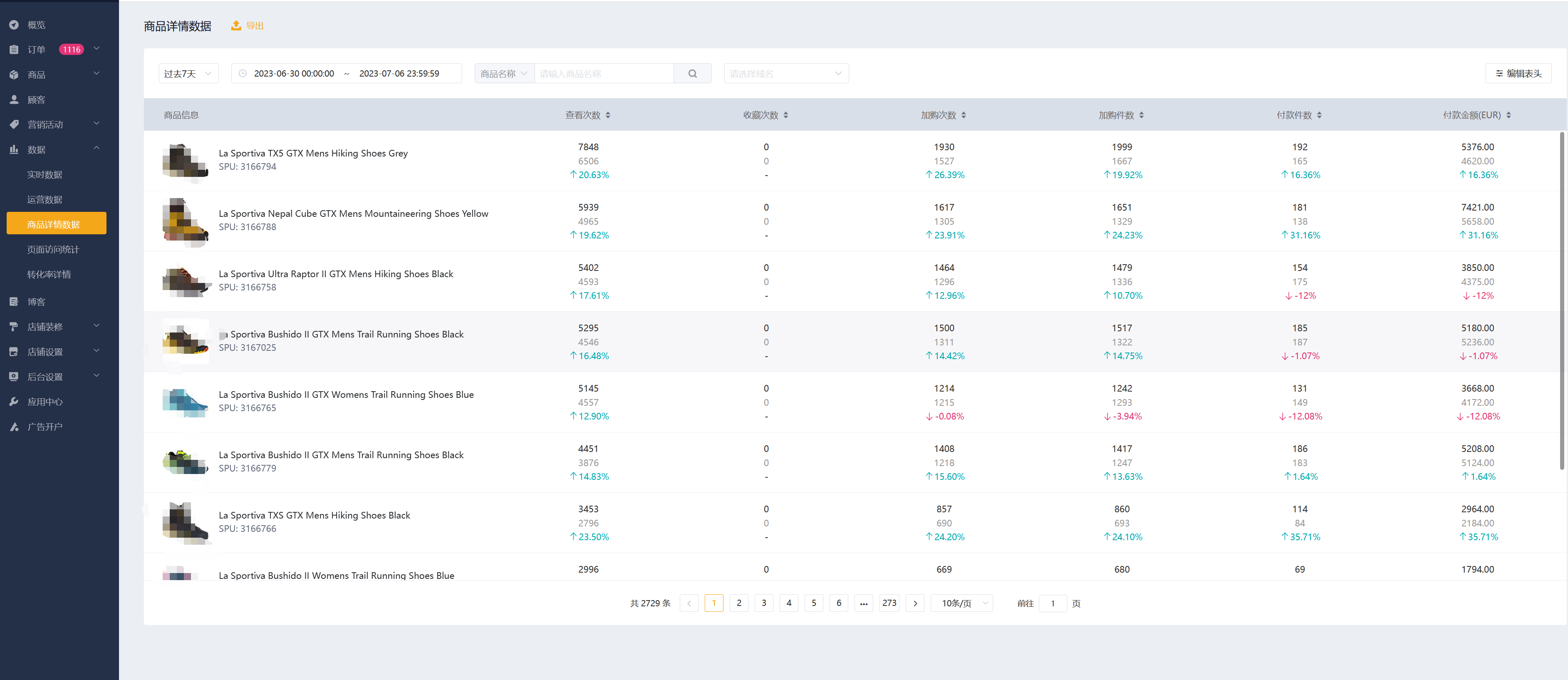Expand the 店铺装修 menu chevron
This screenshot has width=1568, height=680.
pos(97,326)
